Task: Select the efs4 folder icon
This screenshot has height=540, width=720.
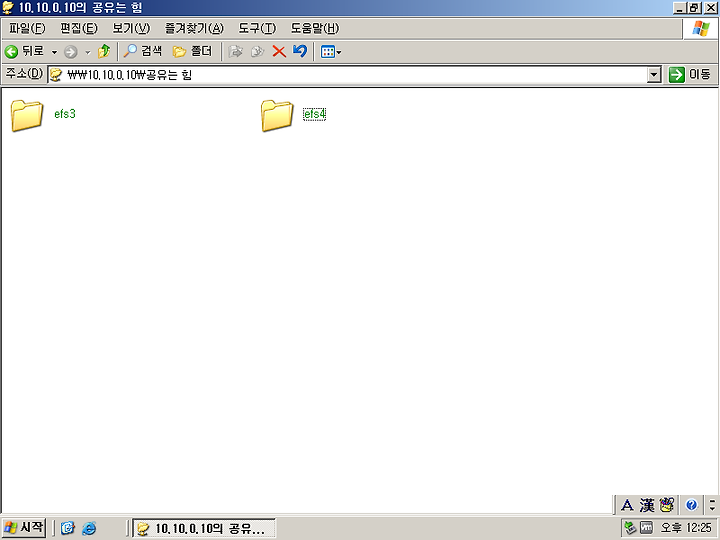Action: tap(277, 115)
